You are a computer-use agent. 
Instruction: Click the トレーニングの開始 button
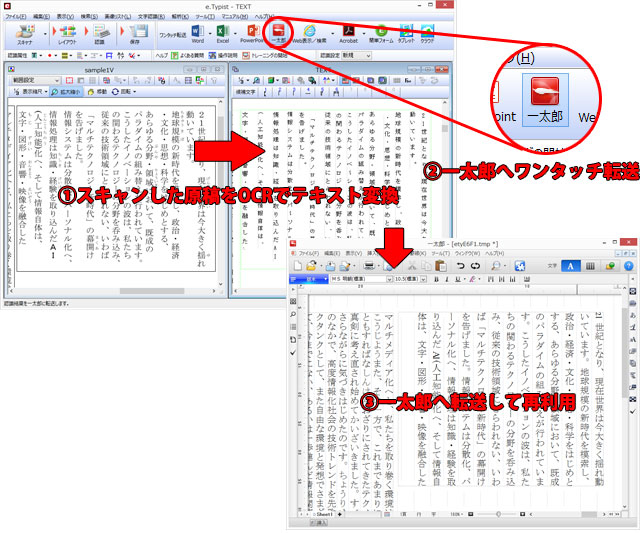point(265,55)
